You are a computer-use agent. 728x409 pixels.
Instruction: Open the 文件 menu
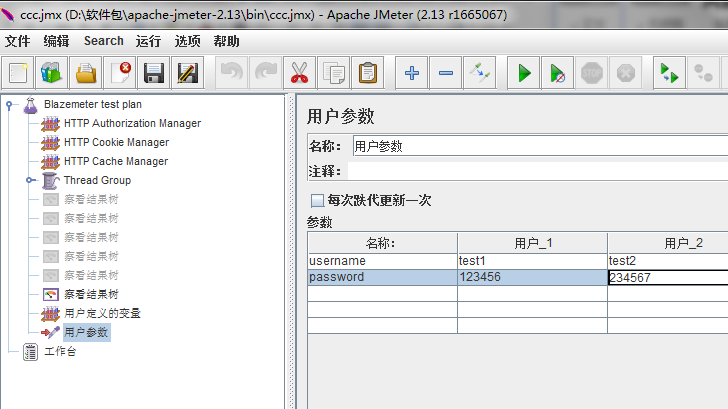[x=18, y=41]
